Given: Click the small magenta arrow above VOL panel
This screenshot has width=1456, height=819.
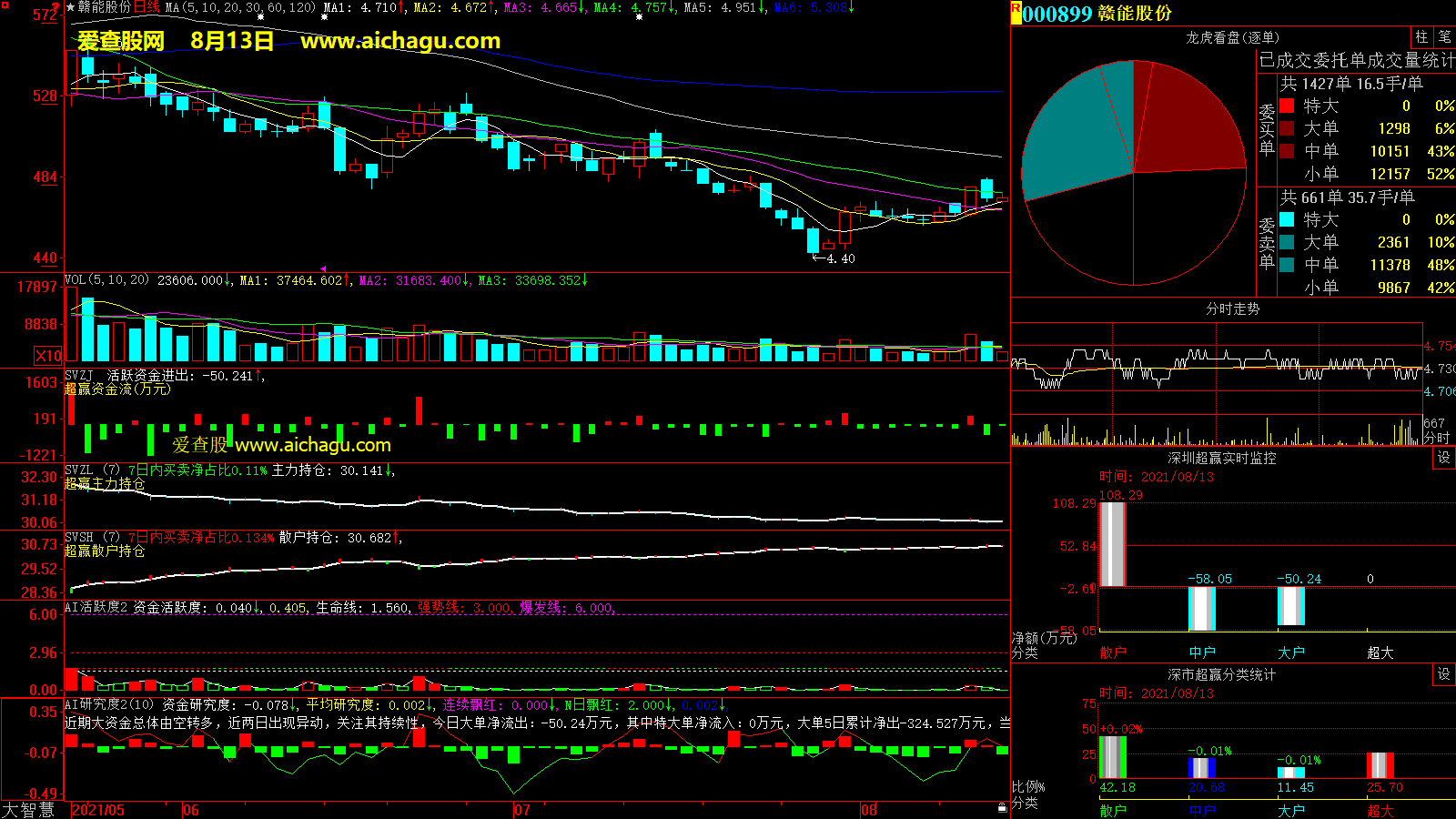Looking at the screenshot, I should point(322,268).
